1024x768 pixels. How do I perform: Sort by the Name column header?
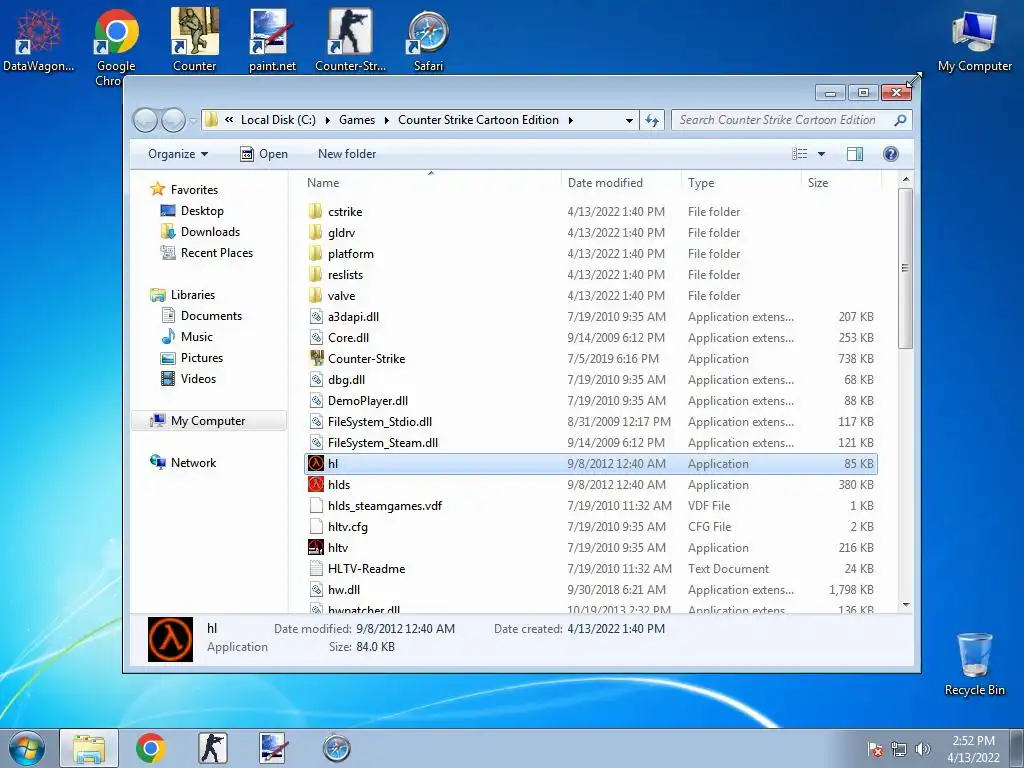click(x=431, y=183)
